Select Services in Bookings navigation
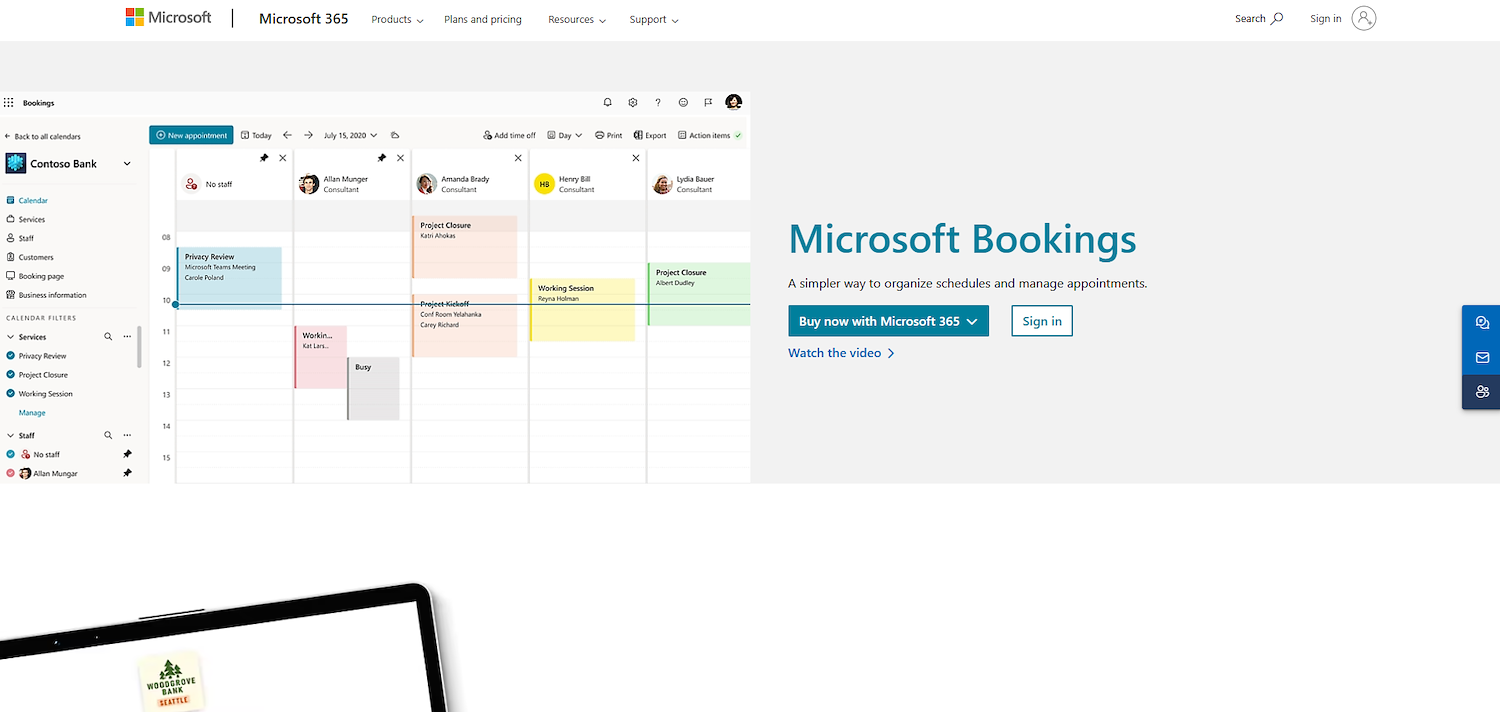Image resolution: width=1500 pixels, height=712 pixels. point(26,219)
